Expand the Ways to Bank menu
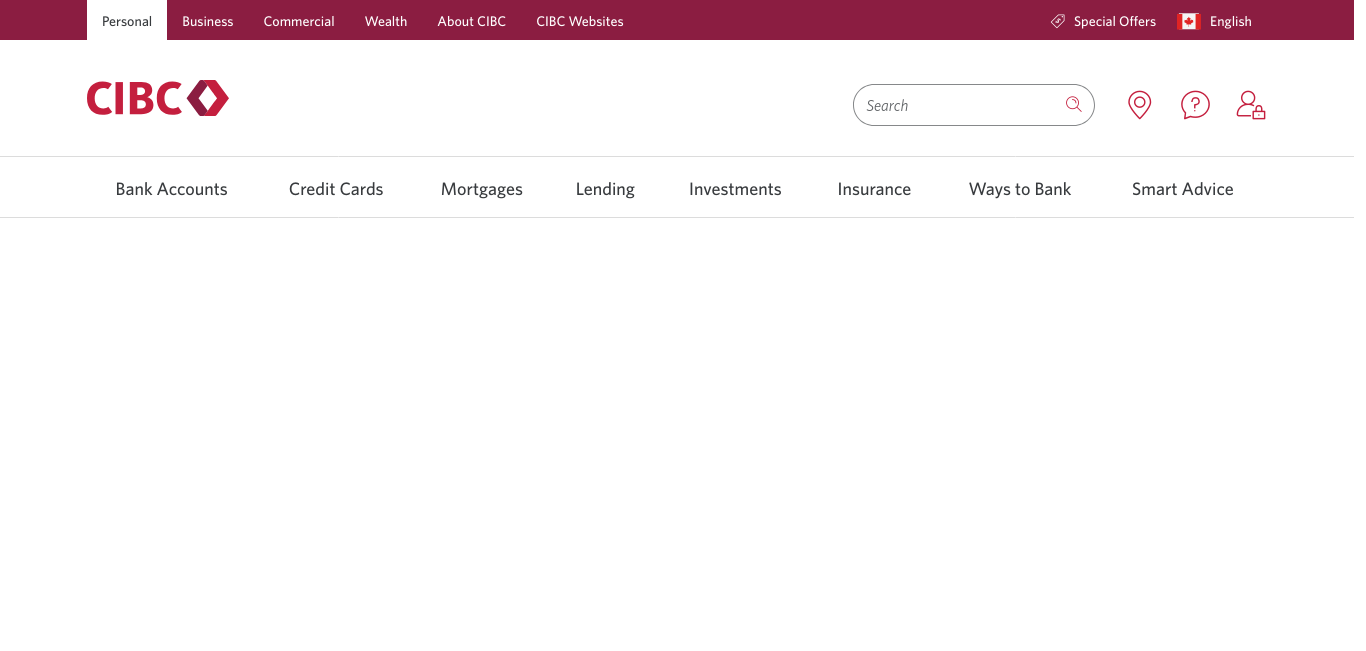This screenshot has height=651, width=1366. (1020, 189)
